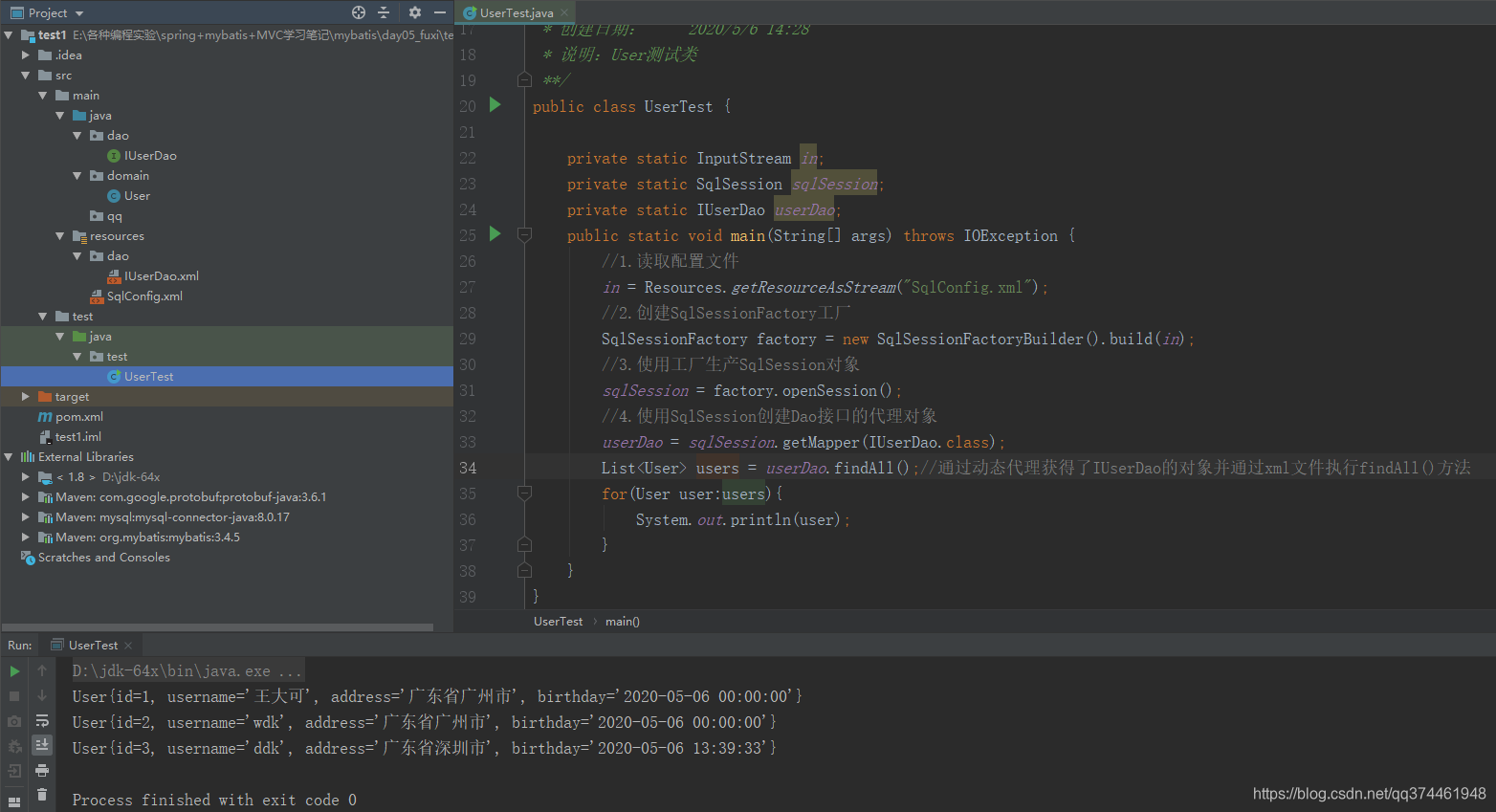Open Project panel settings gear

pos(414,12)
